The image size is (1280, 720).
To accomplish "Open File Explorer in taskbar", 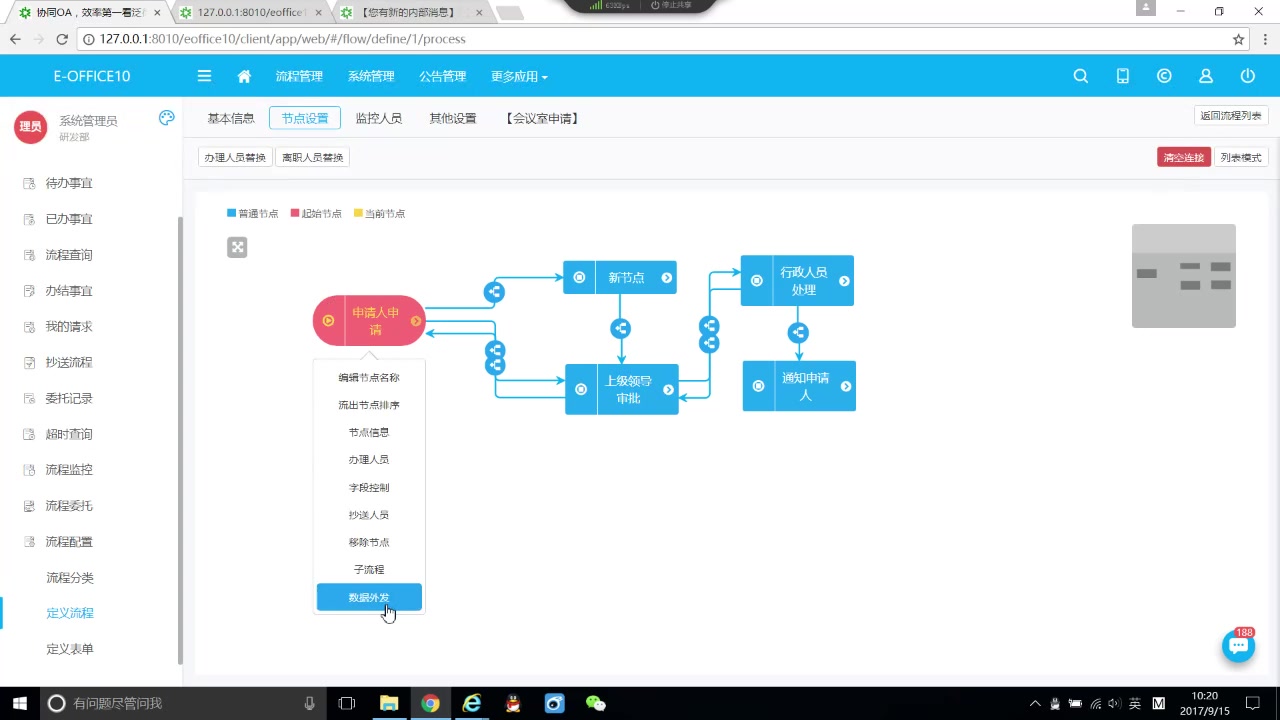I will coord(389,703).
